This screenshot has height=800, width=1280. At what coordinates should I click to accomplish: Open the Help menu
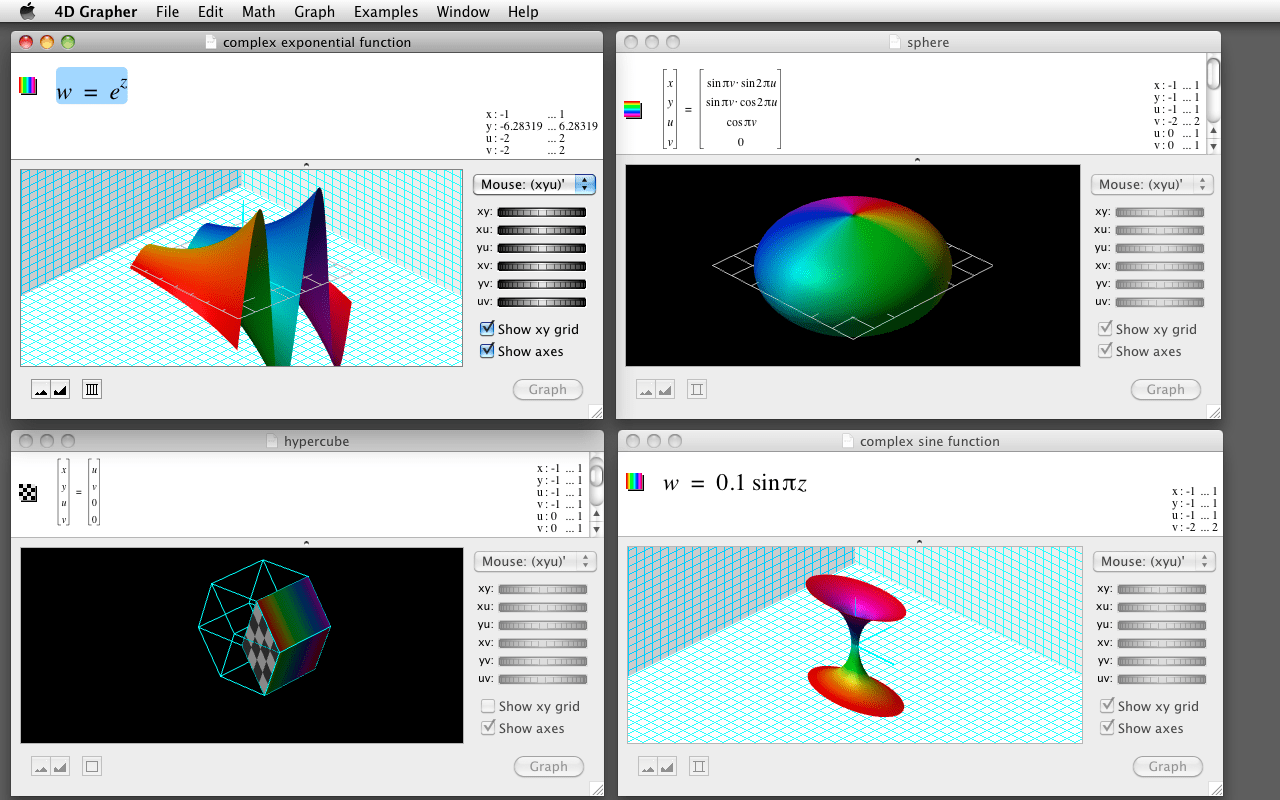(x=523, y=12)
